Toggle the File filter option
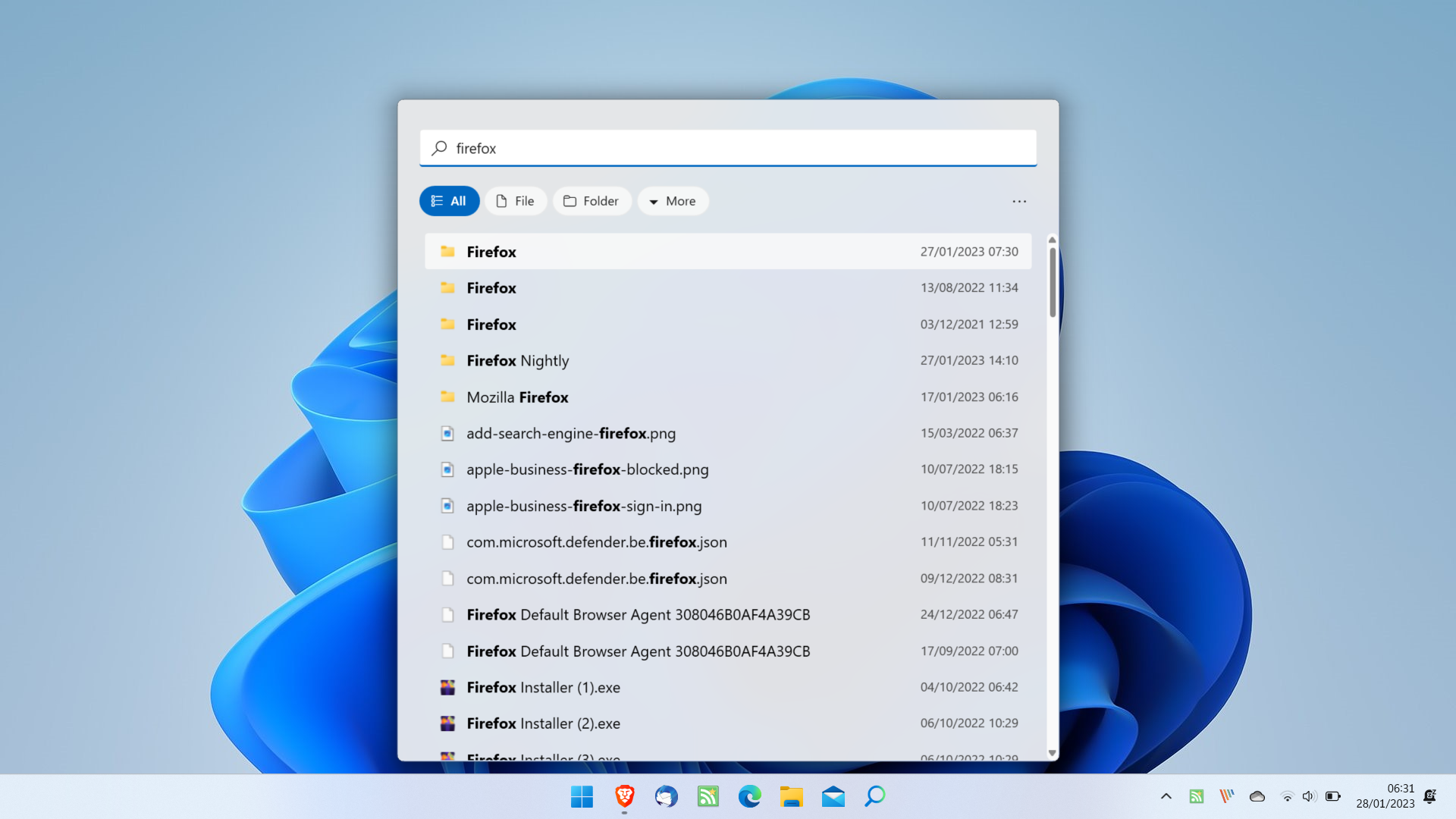Viewport: 1456px width, 819px height. (515, 201)
